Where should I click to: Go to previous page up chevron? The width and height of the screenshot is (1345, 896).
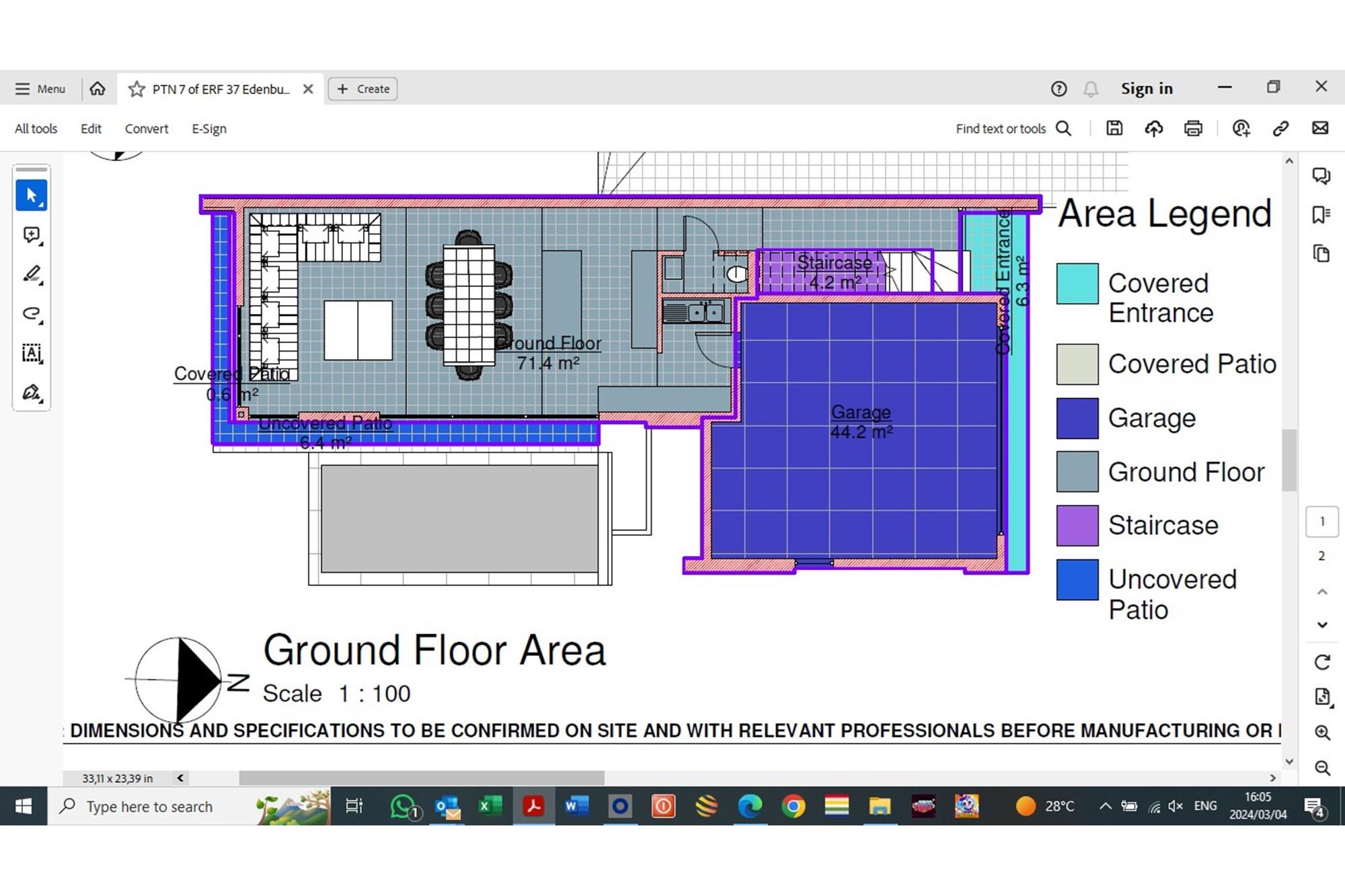(1321, 592)
